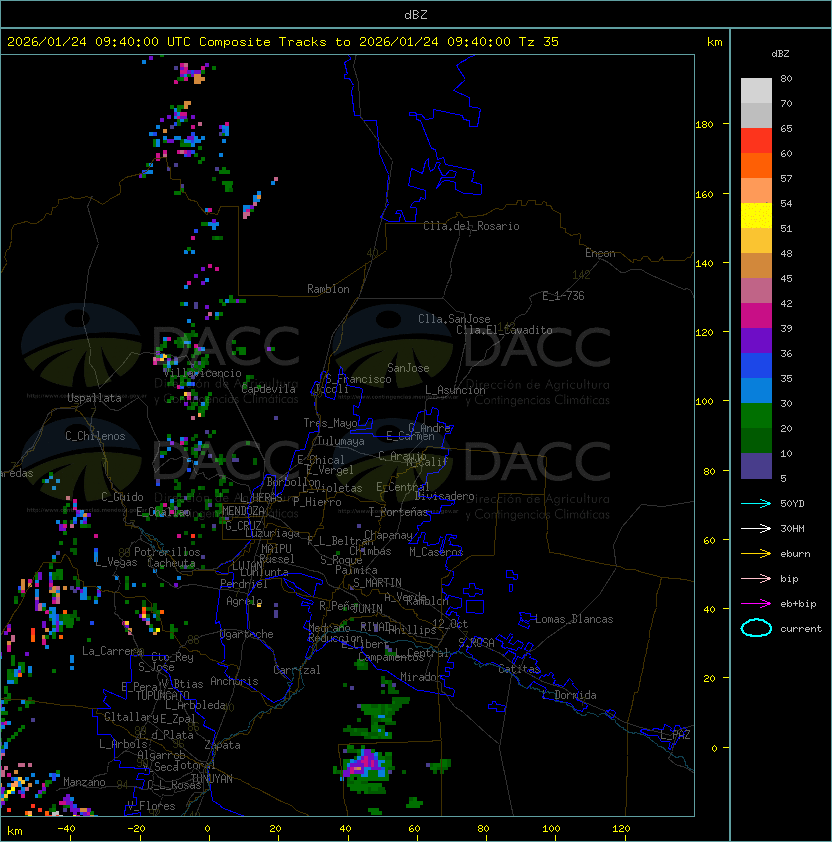Click the Potrerillos map label
832x842 pixels.
click(167, 551)
